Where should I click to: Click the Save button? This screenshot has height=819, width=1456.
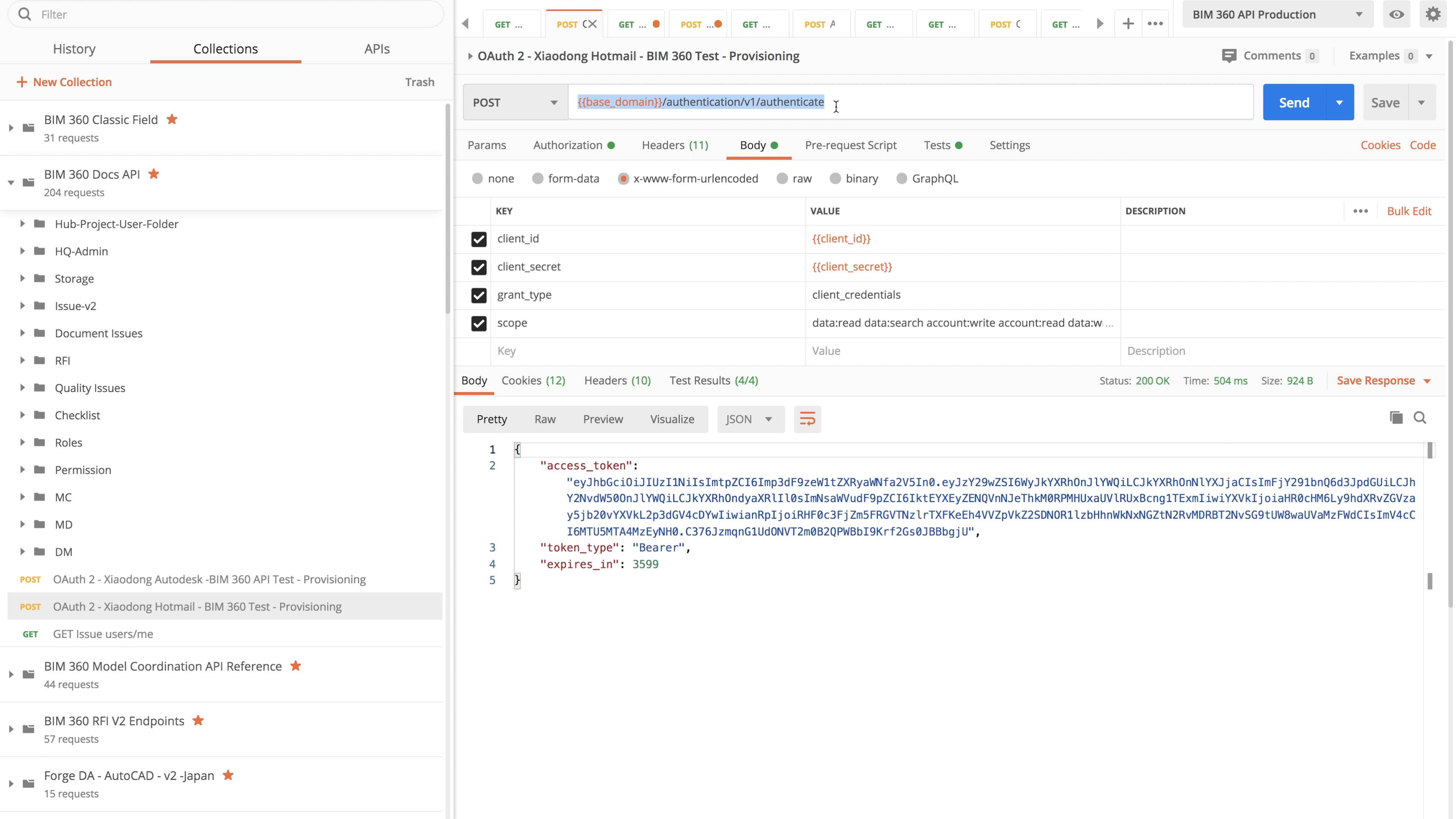(x=1385, y=102)
